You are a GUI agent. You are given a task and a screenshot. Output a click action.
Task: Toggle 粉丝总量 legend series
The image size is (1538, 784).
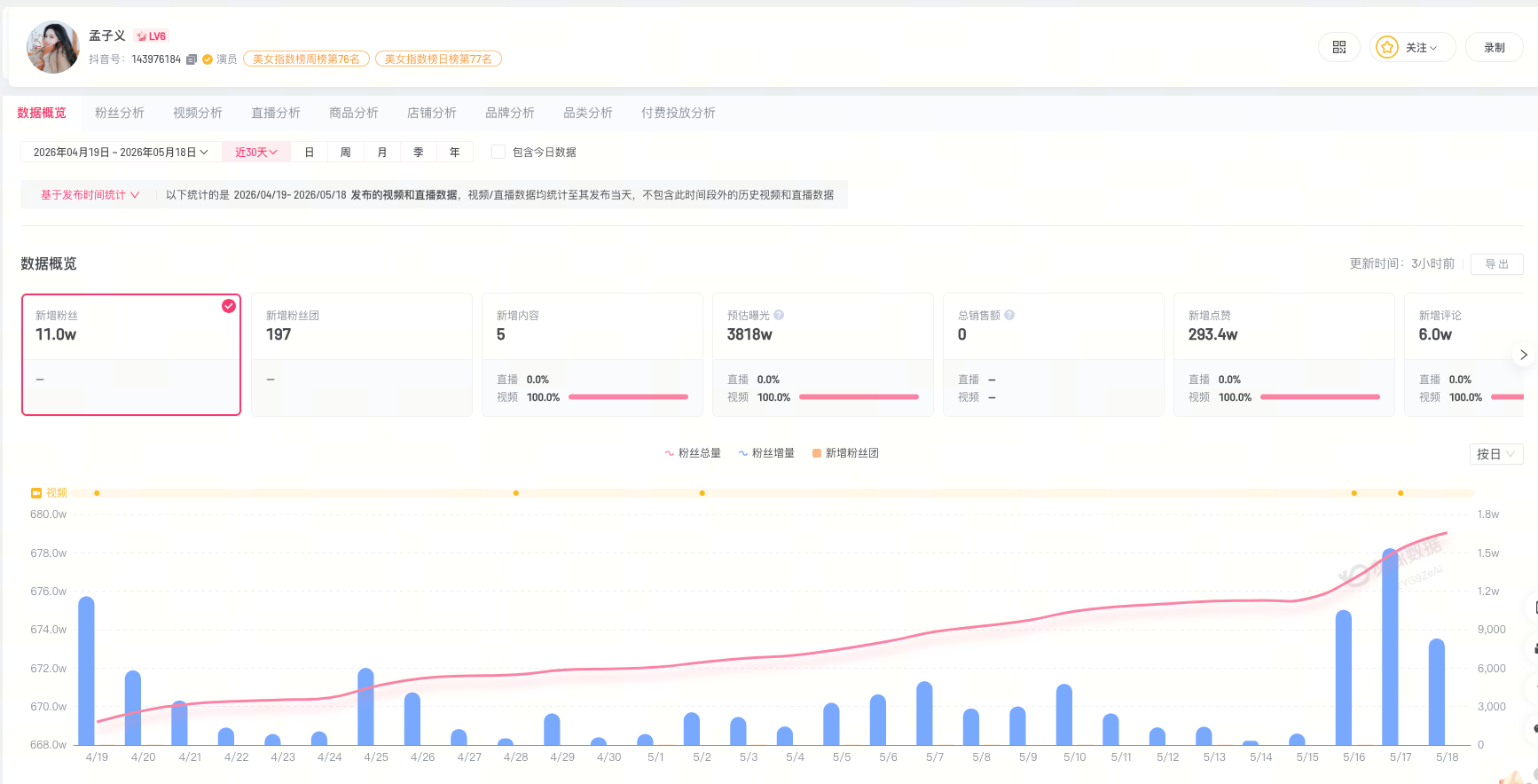(693, 453)
